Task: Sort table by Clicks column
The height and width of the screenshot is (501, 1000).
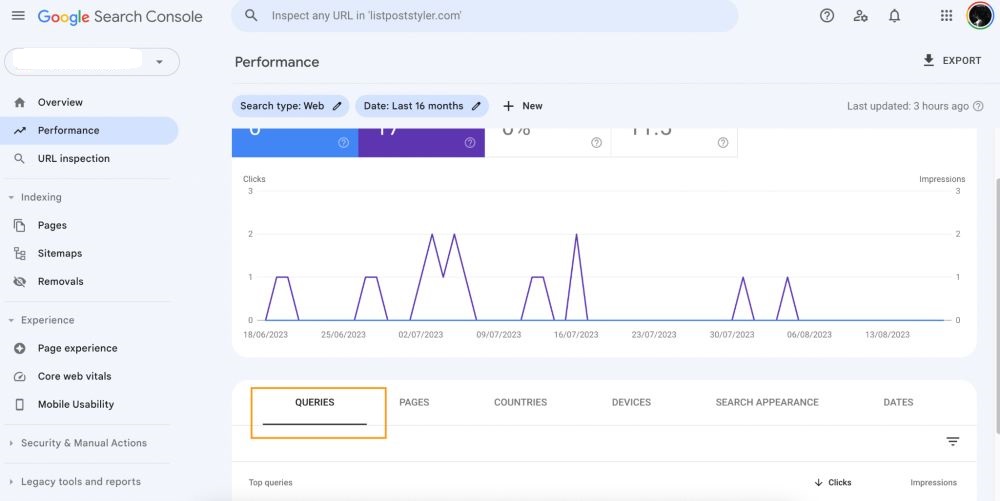Action: (x=833, y=483)
